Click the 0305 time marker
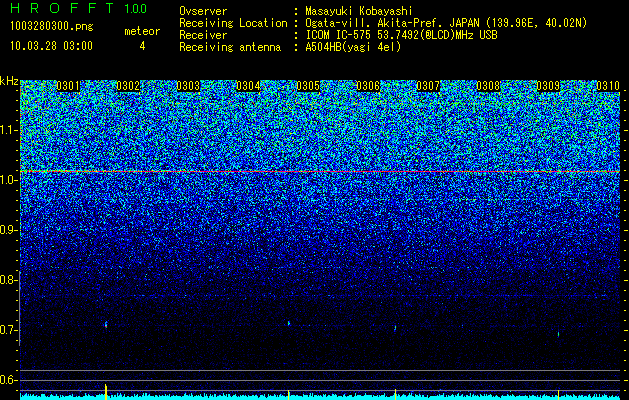Viewport: 629px width, 400px height. pos(308,86)
